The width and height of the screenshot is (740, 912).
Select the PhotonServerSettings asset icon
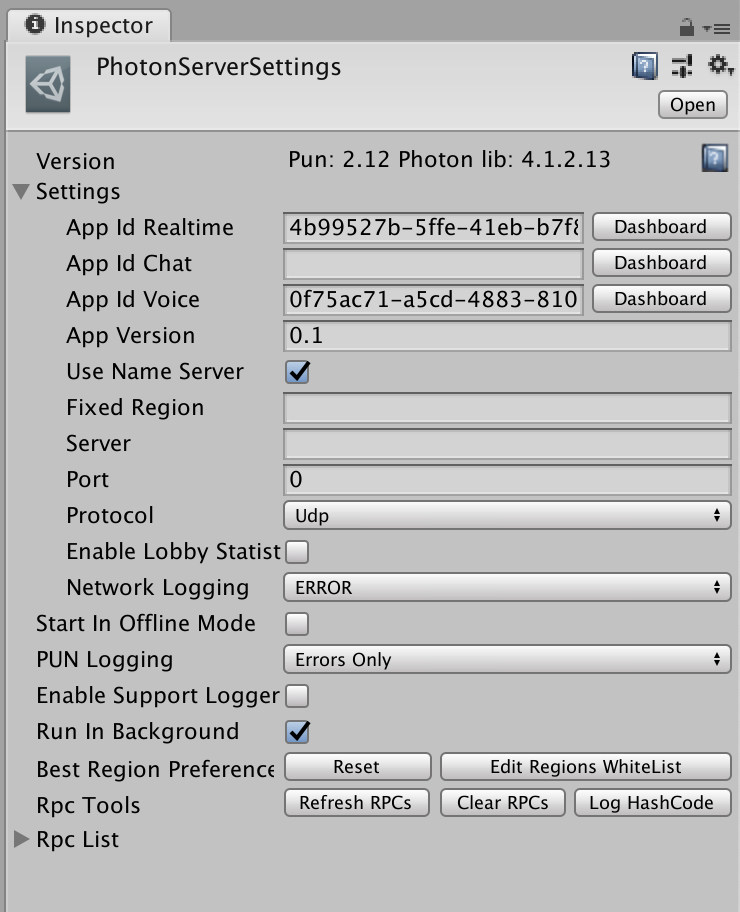click(x=48, y=84)
